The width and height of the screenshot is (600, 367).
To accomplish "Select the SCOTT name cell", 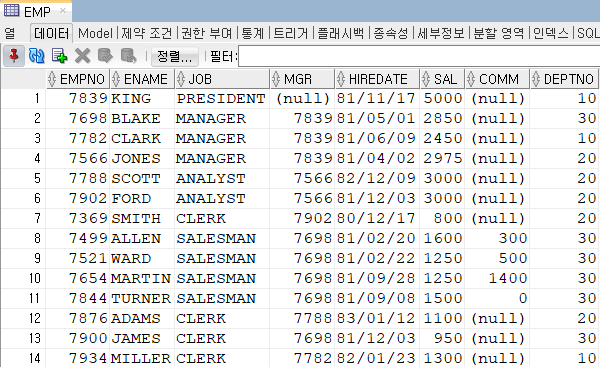I will tap(142, 179).
